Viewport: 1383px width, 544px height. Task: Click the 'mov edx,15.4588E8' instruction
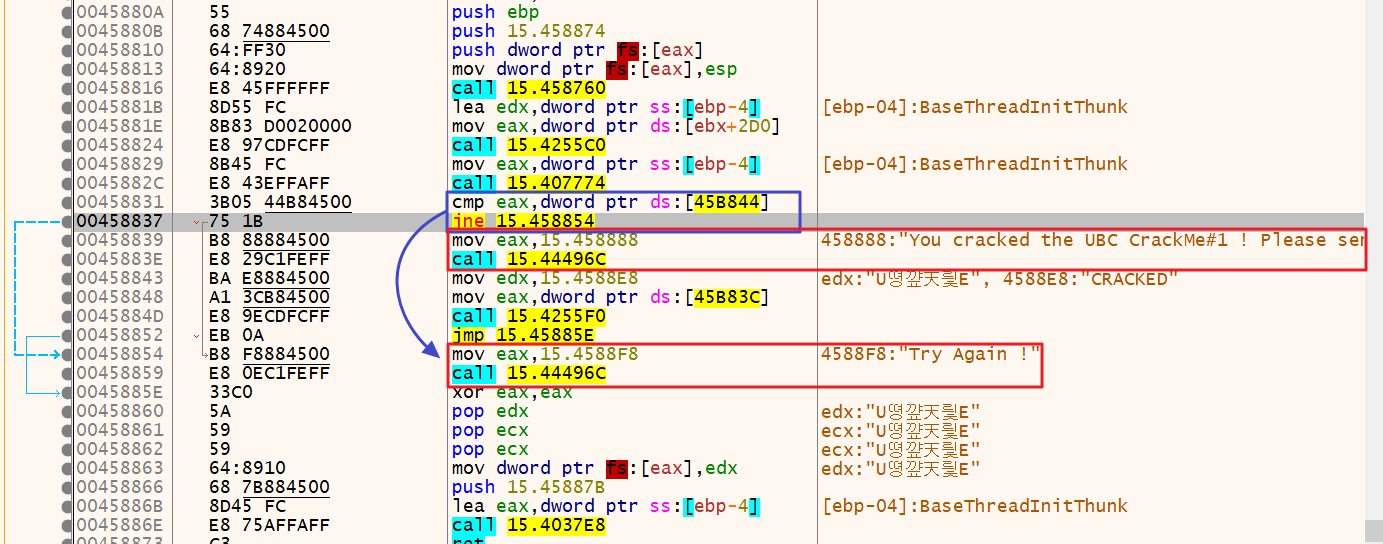(x=545, y=278)
